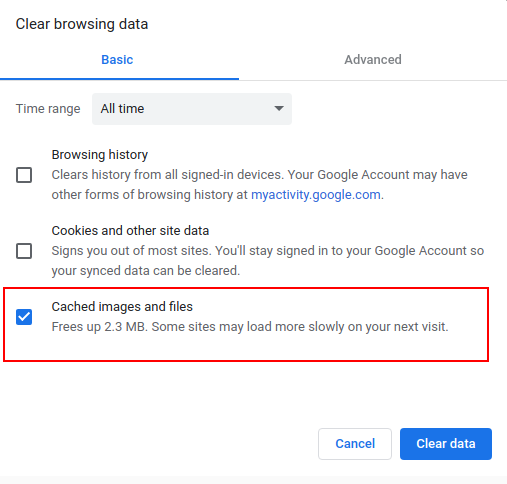Viewport: 507px width, 484px height.
Task: Click the Clear browsing data title
Action: (x=82, y=24)
